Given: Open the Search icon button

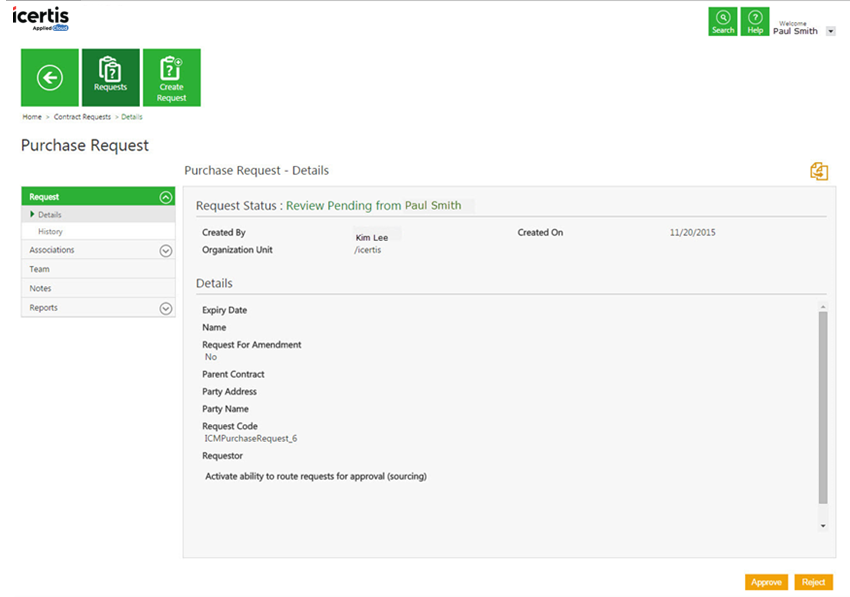Looking at the screenshot, I should (x=722, y=22).
